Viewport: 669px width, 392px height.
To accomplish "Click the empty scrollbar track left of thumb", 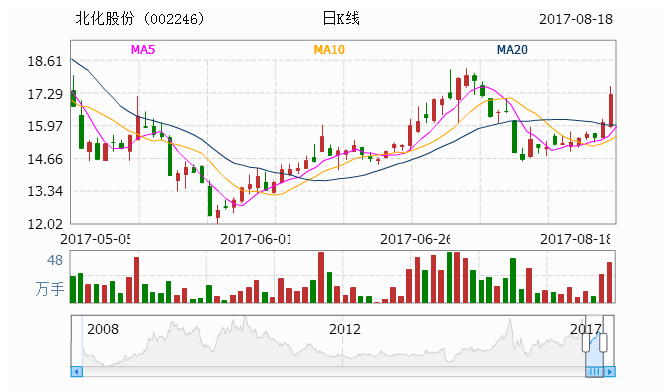I will pyautogui.click(x=334, y=372).
